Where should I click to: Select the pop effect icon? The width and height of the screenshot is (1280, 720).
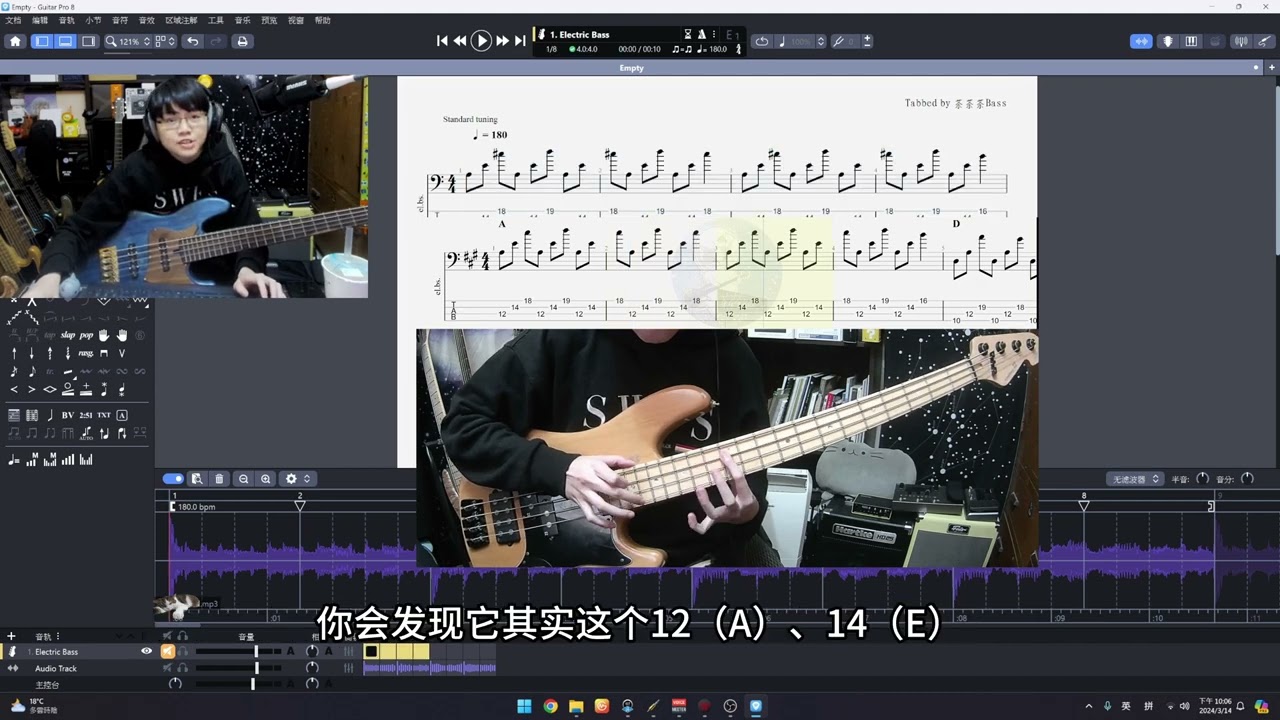[x=86, y=335]
